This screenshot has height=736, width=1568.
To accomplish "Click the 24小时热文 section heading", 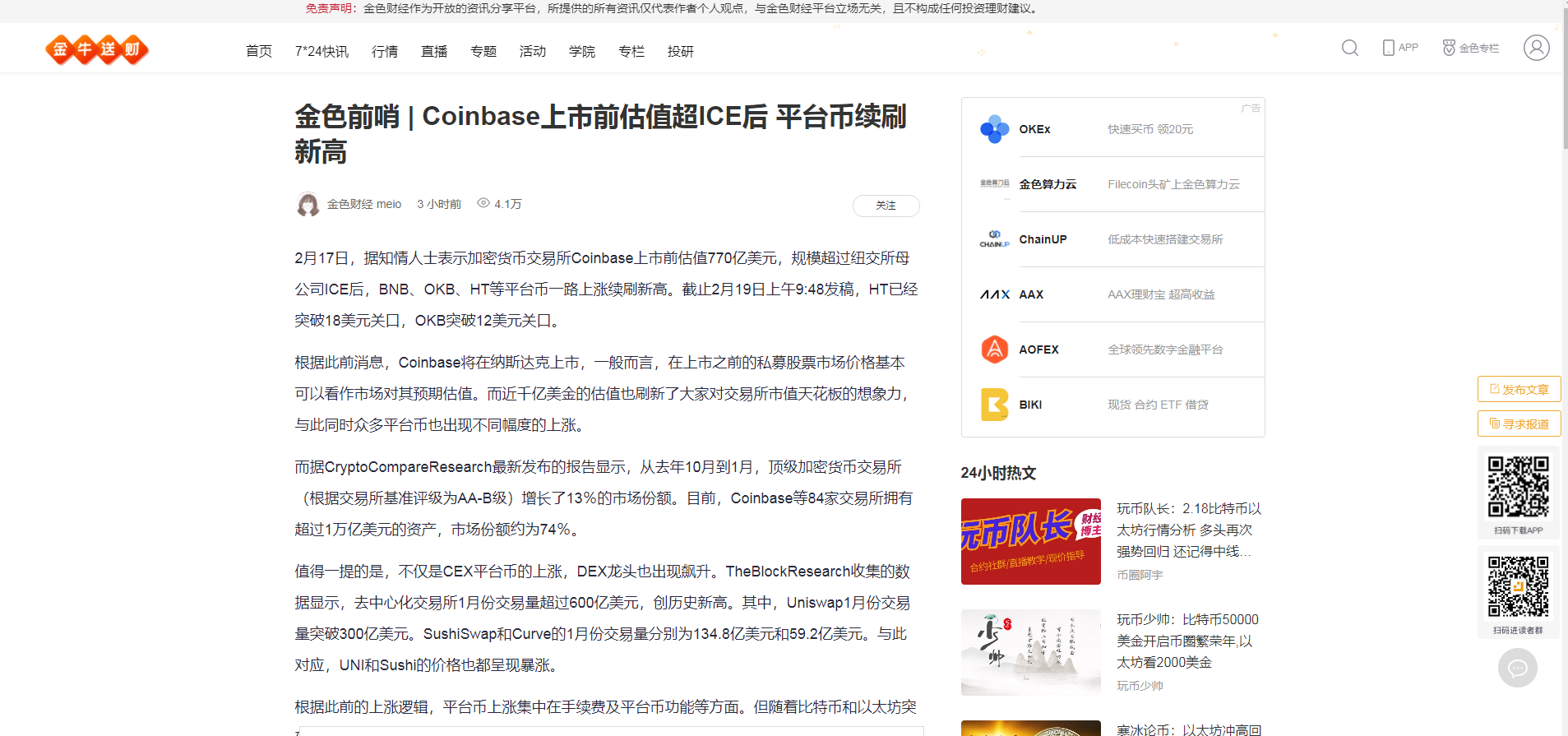I will point(998,473).
